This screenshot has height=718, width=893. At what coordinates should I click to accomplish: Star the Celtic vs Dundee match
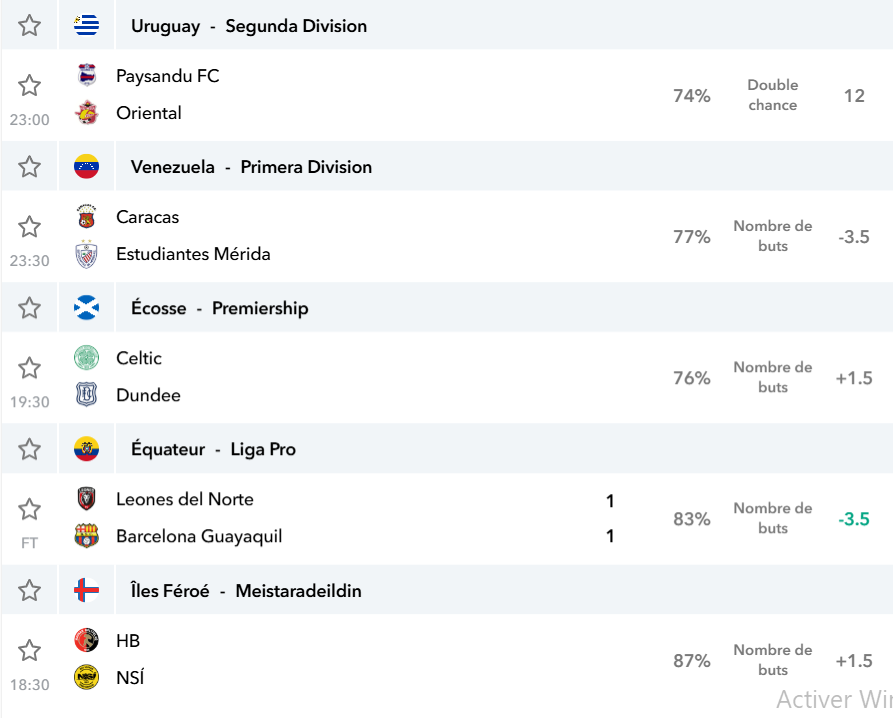[29, 368]
